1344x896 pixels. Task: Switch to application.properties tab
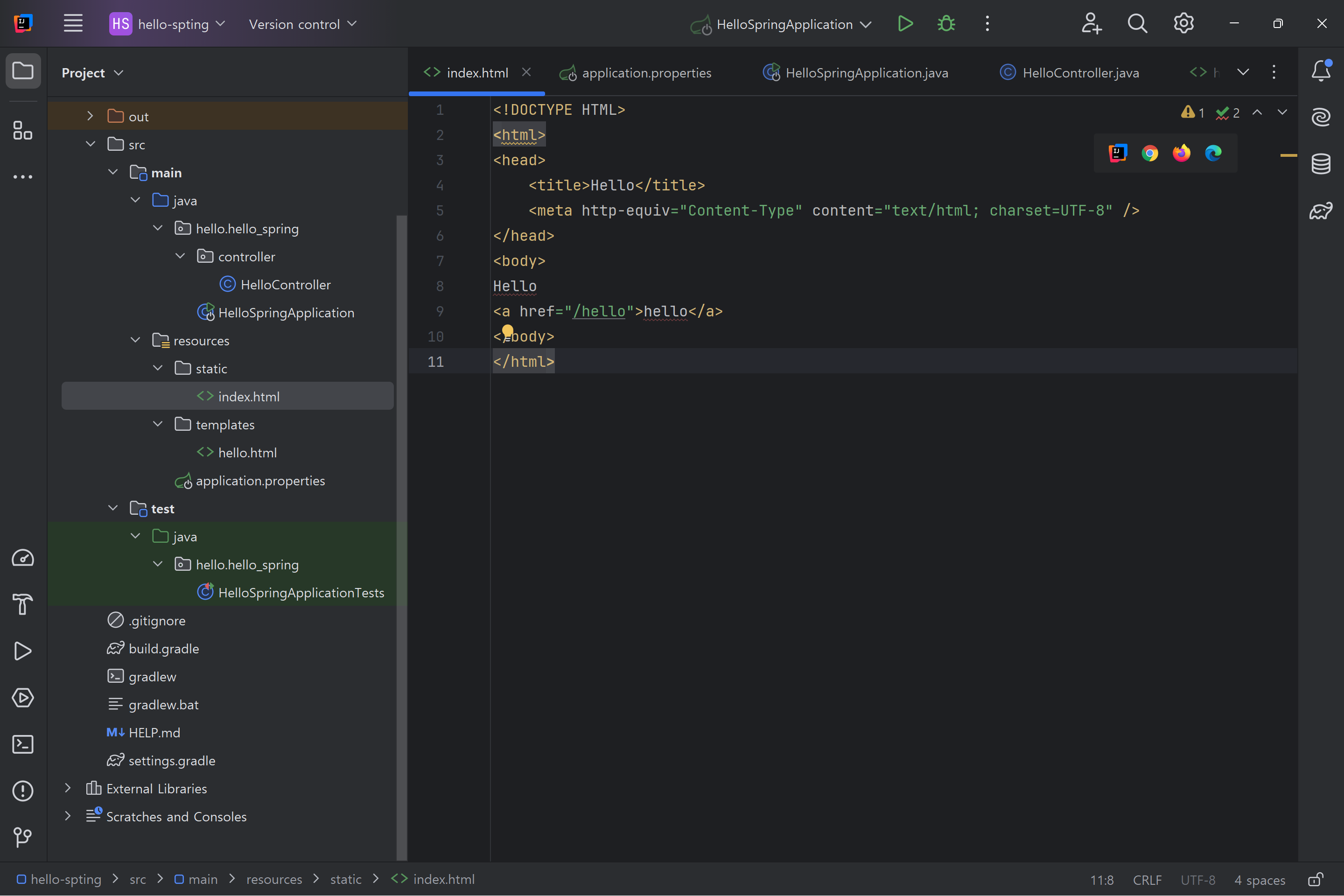(x=636, y=73)
